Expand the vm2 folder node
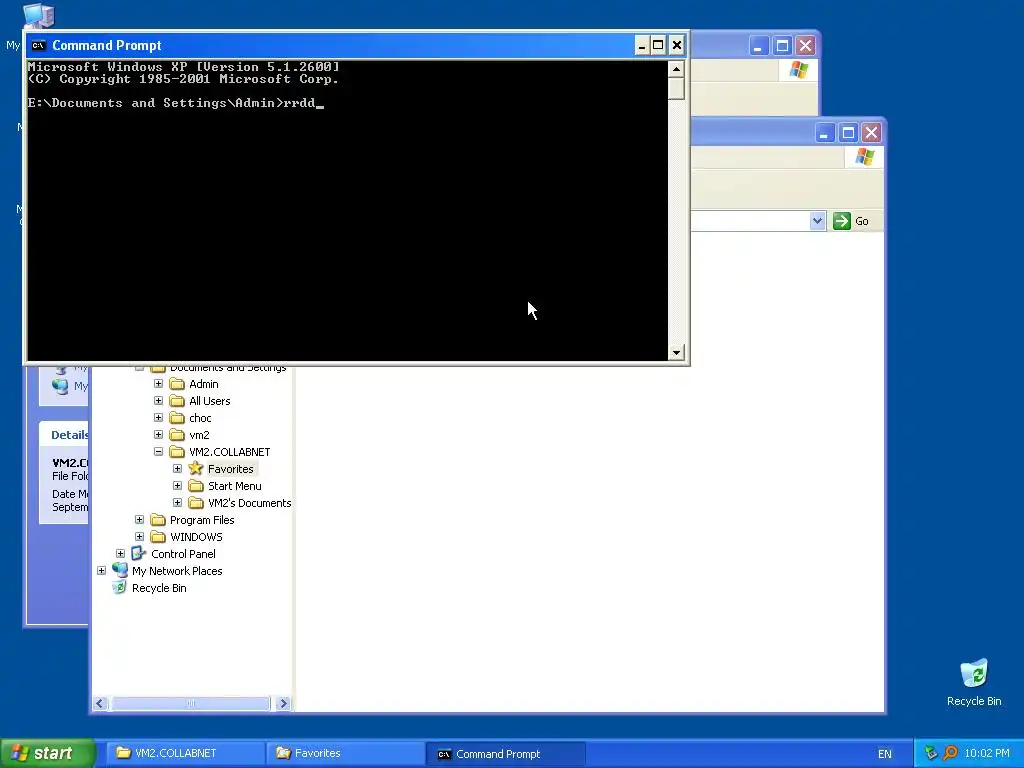1024x768 pixels. 158,434
